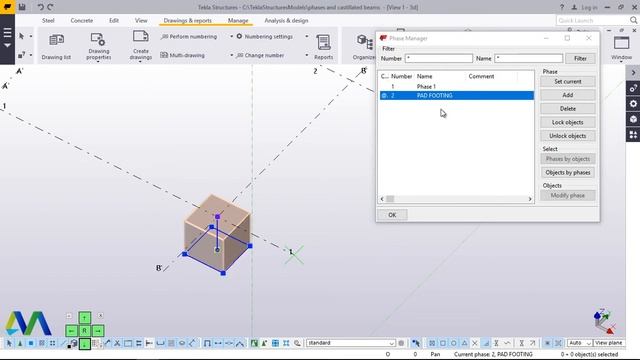Click OK in Phase Manager
The height and width of the screenshot is (360, 640).
[392, 215]
